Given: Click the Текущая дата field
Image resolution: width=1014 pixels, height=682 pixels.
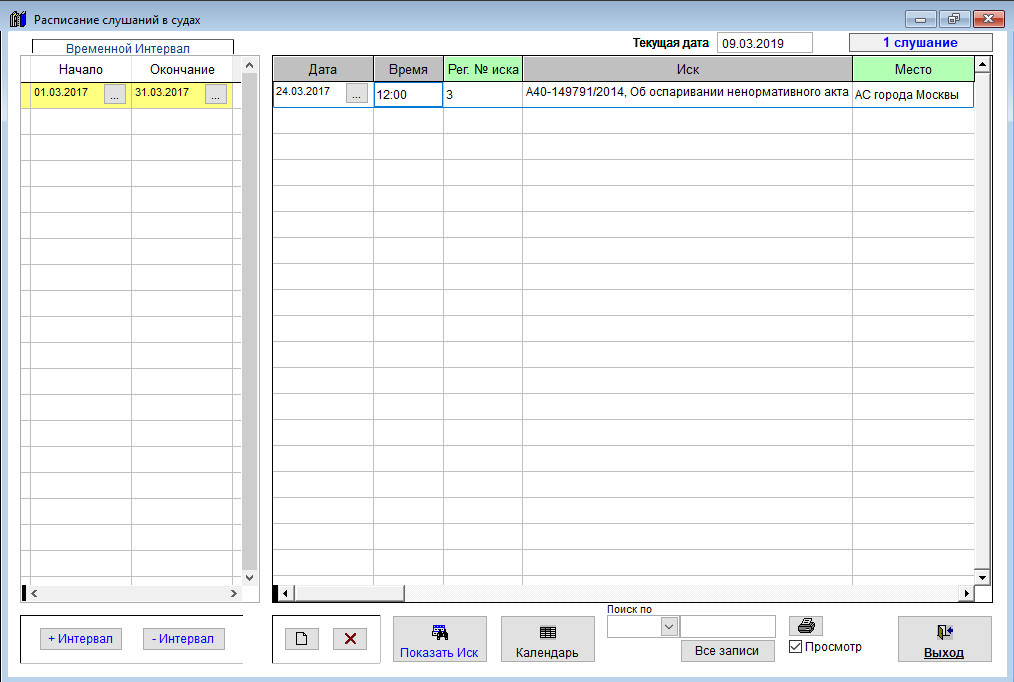Looking at the screenshot, I should pyautogui.click(x=764, y=43).
